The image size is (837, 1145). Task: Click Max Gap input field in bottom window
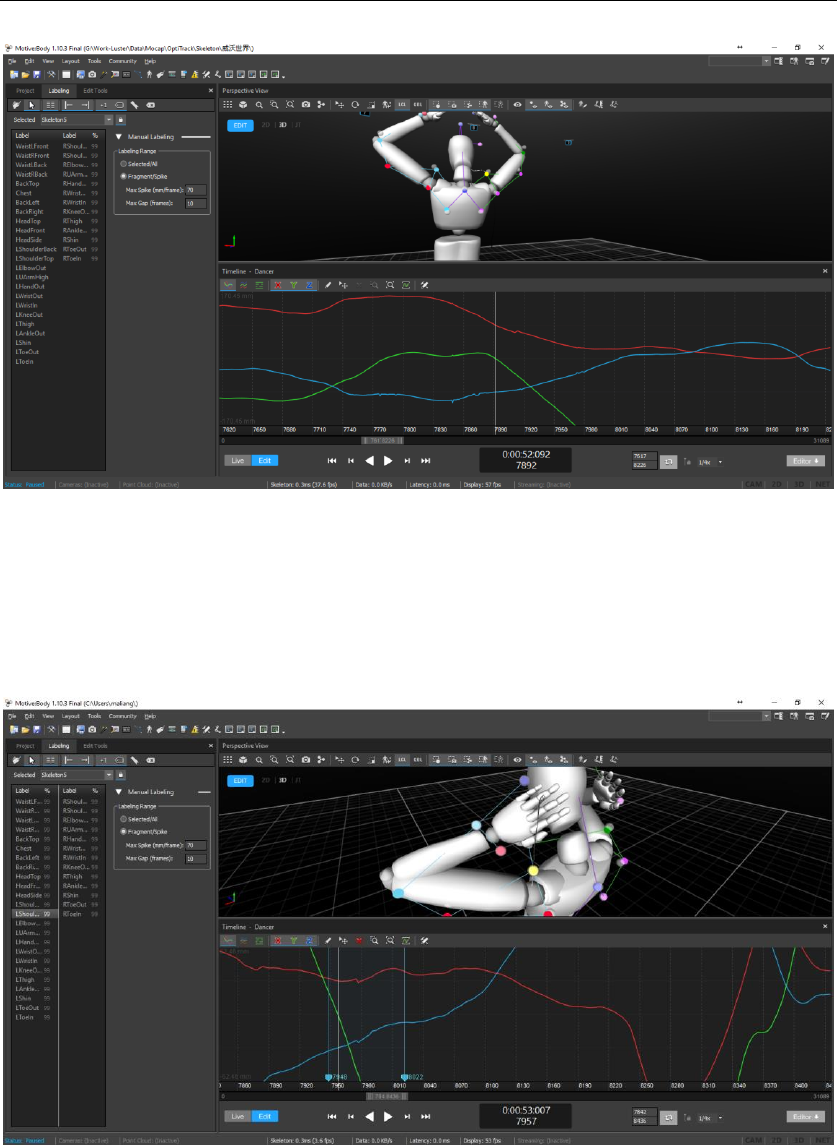[x=195, y=859]
